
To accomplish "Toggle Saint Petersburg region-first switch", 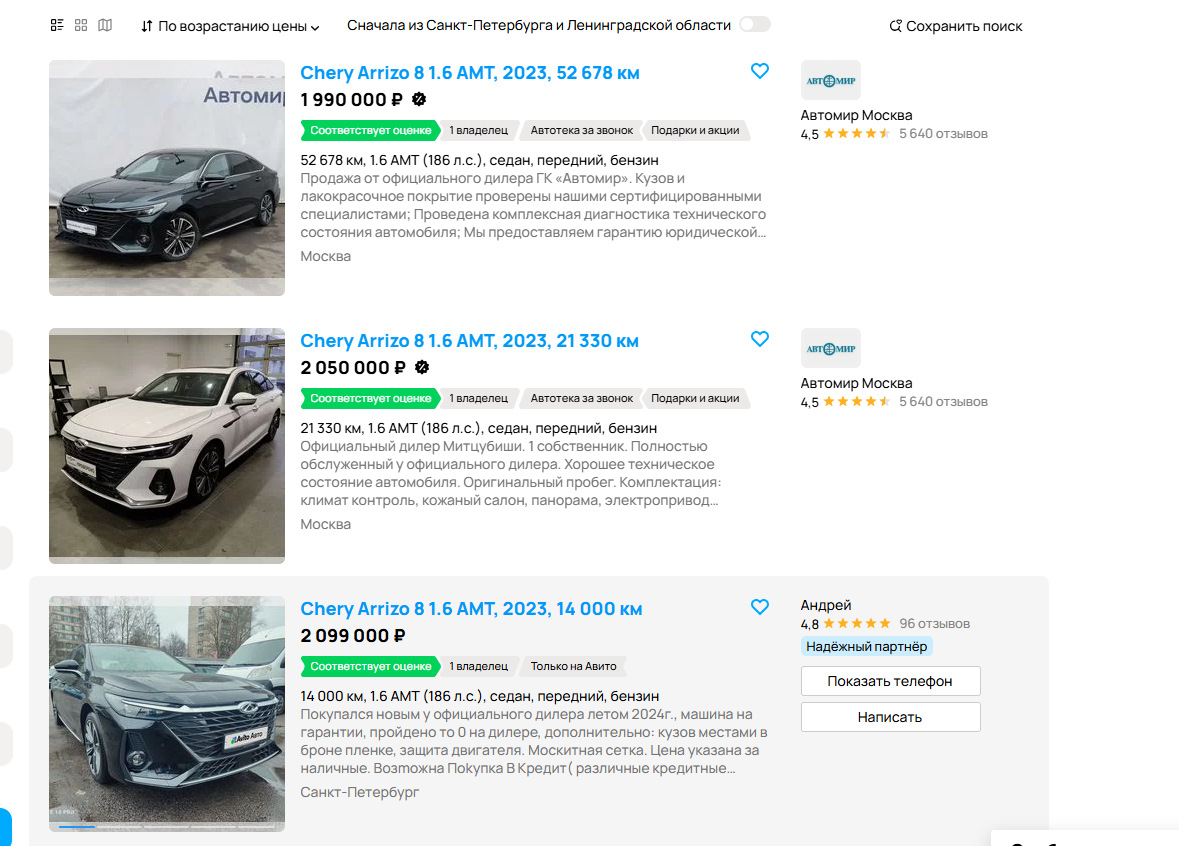I will point(754,25).
